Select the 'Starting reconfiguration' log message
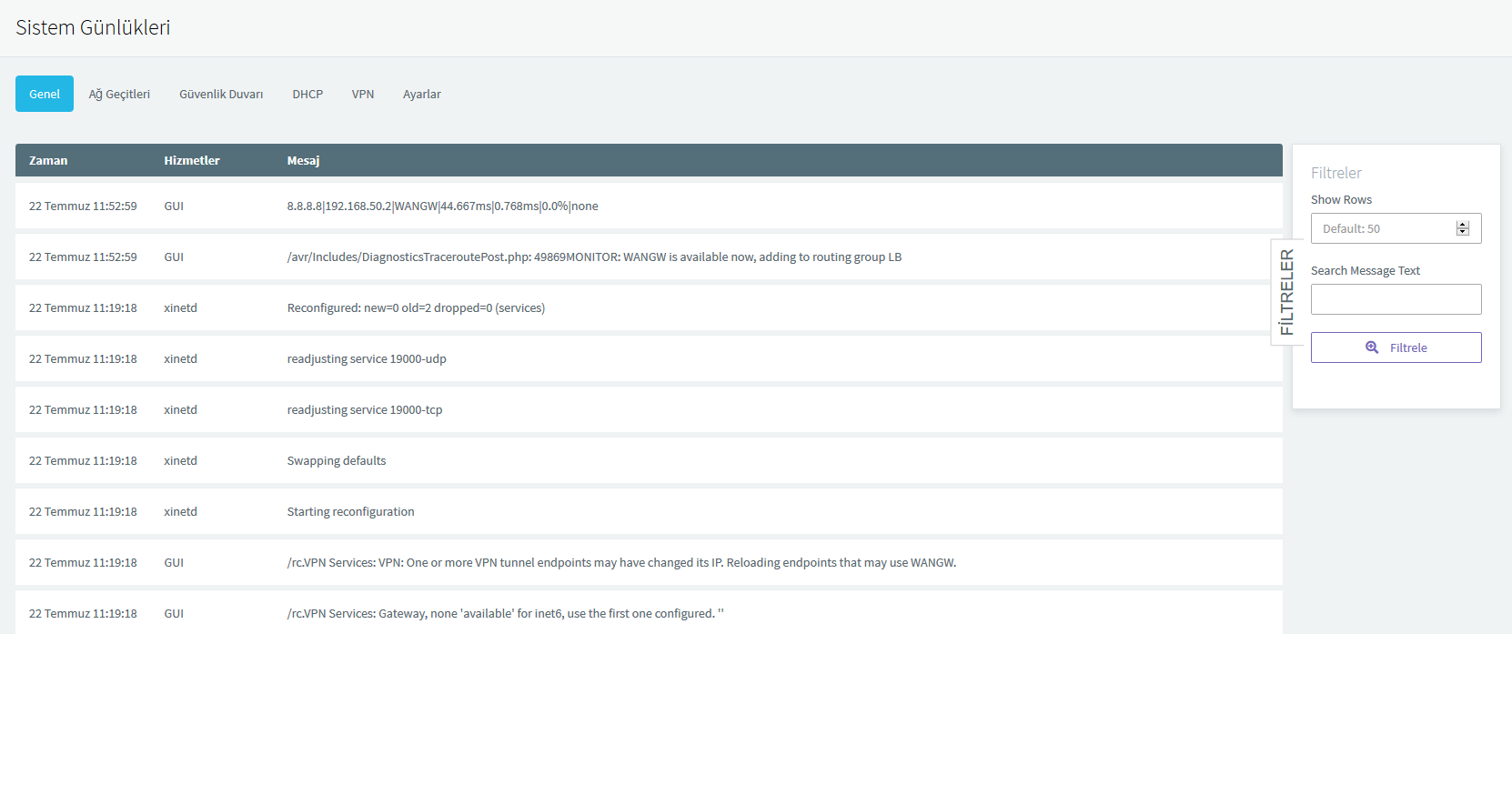 click(350, 512)
